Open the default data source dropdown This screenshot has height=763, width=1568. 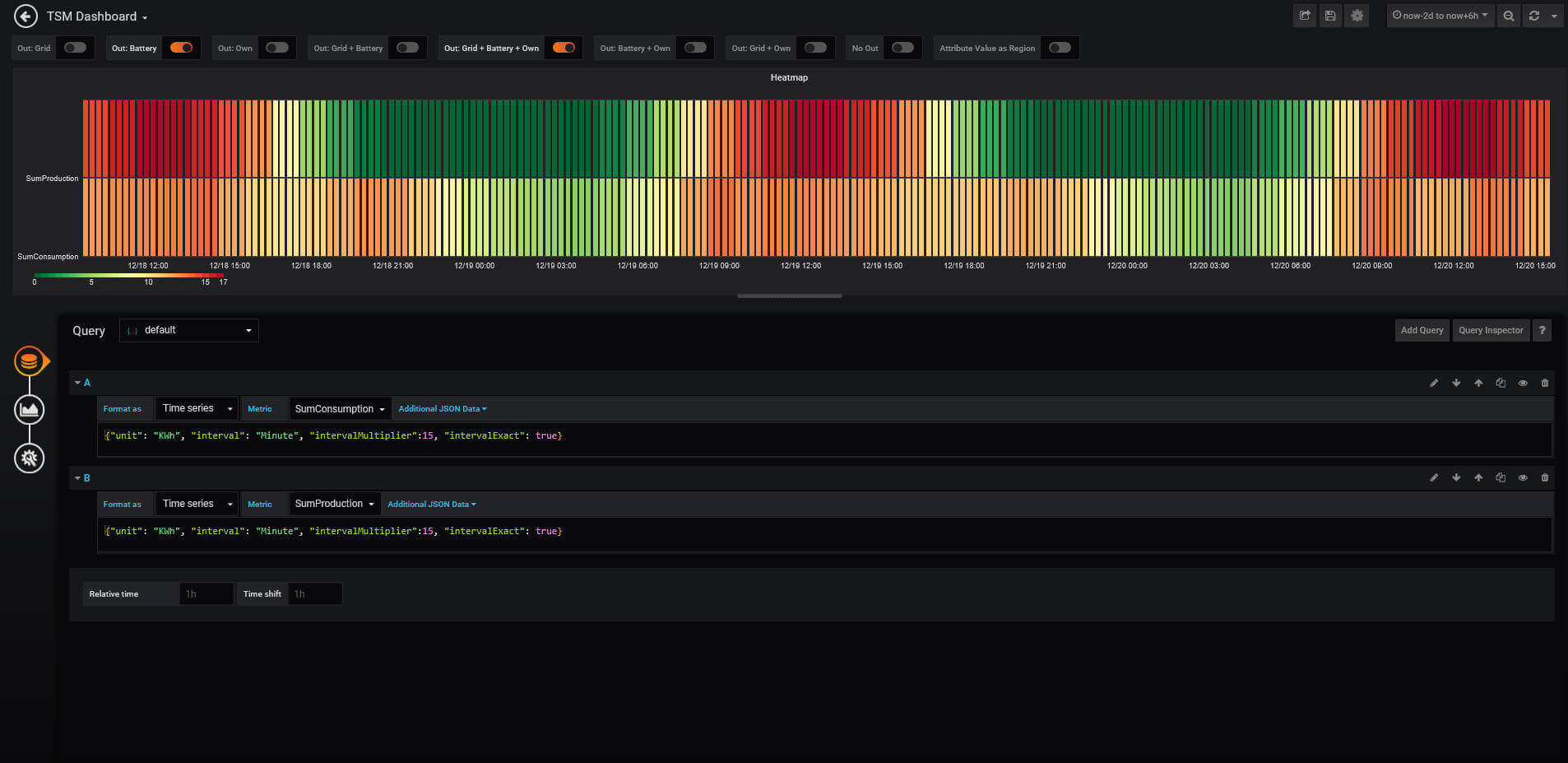[189, 330]
